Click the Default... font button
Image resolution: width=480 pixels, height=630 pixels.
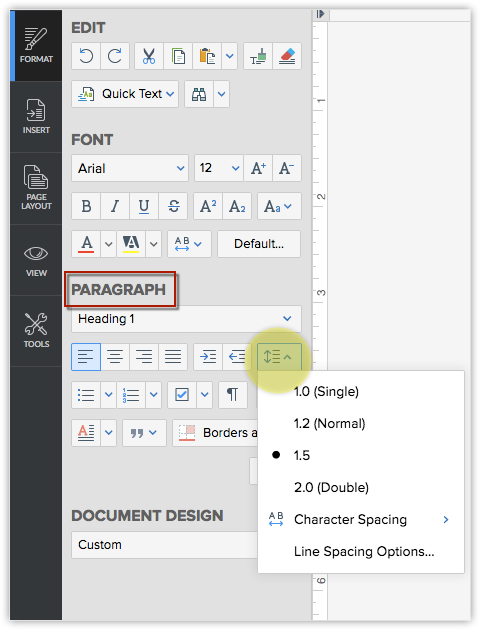click(259, 244)
